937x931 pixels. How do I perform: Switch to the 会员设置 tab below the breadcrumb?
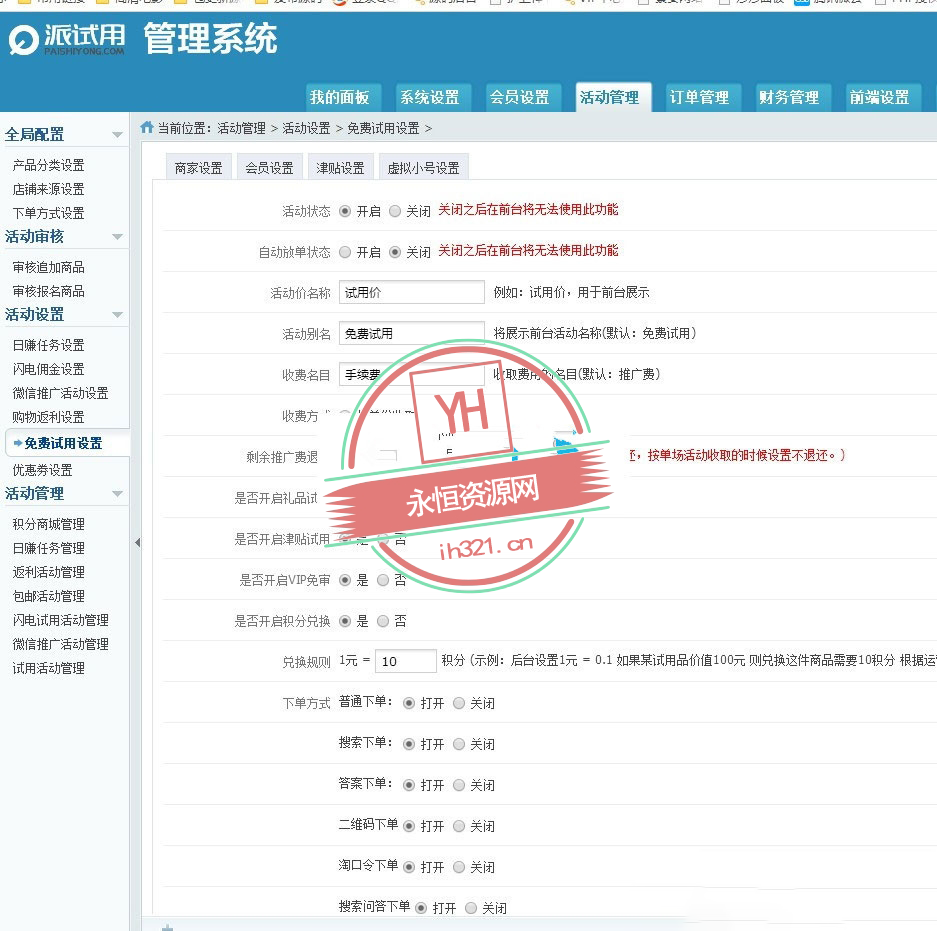point(270,168)
